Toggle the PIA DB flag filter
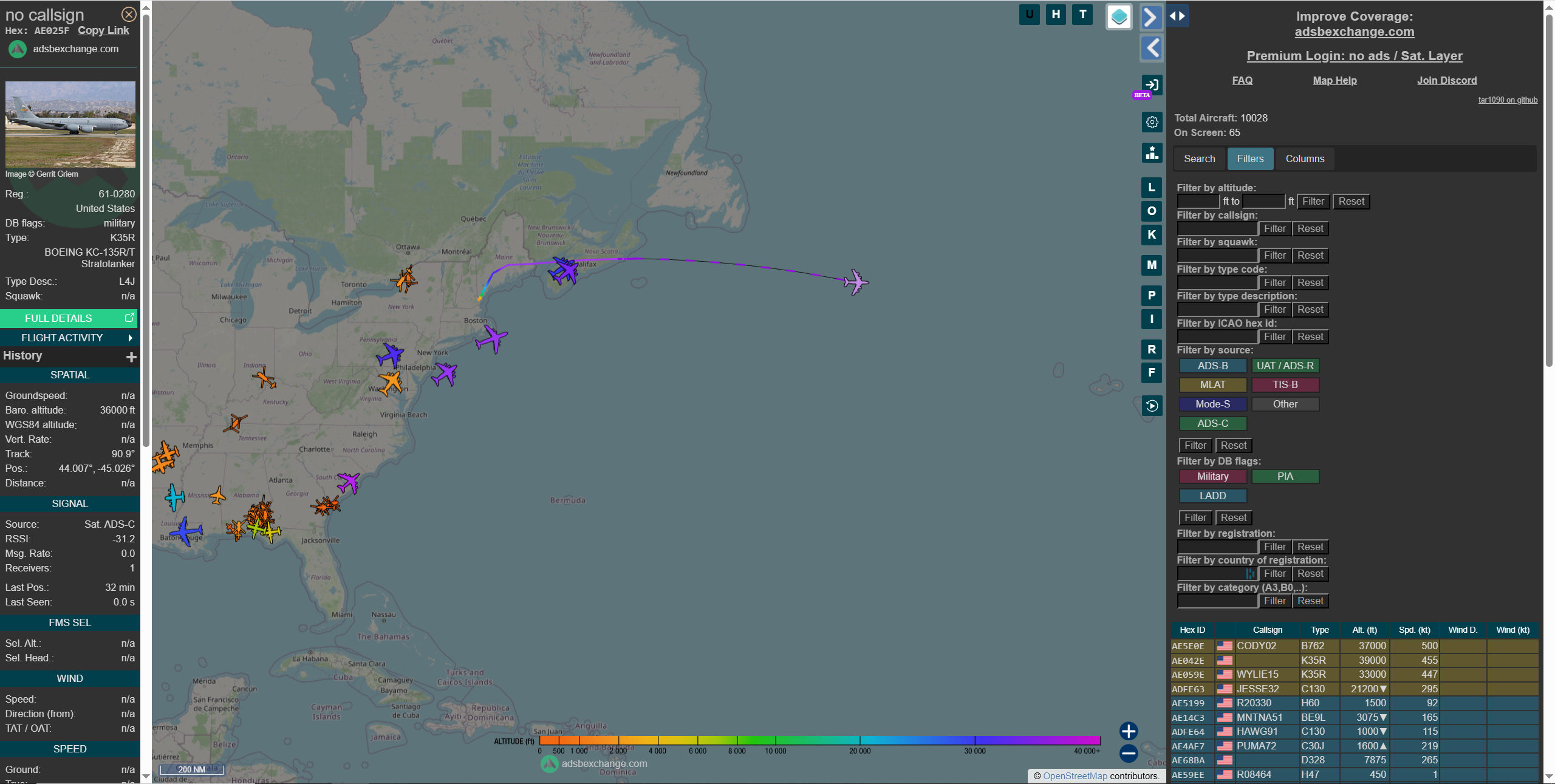 [1285, 477]
